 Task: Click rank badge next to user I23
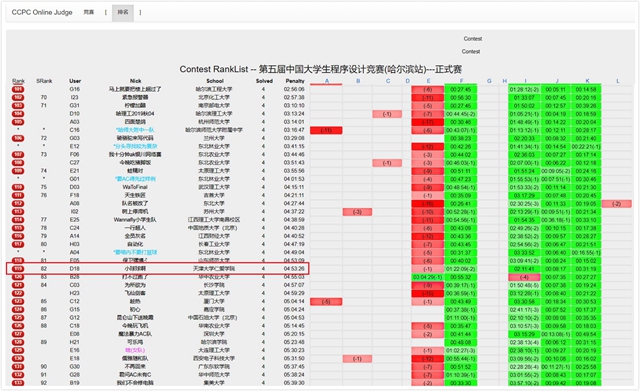[x=18, y=98]
